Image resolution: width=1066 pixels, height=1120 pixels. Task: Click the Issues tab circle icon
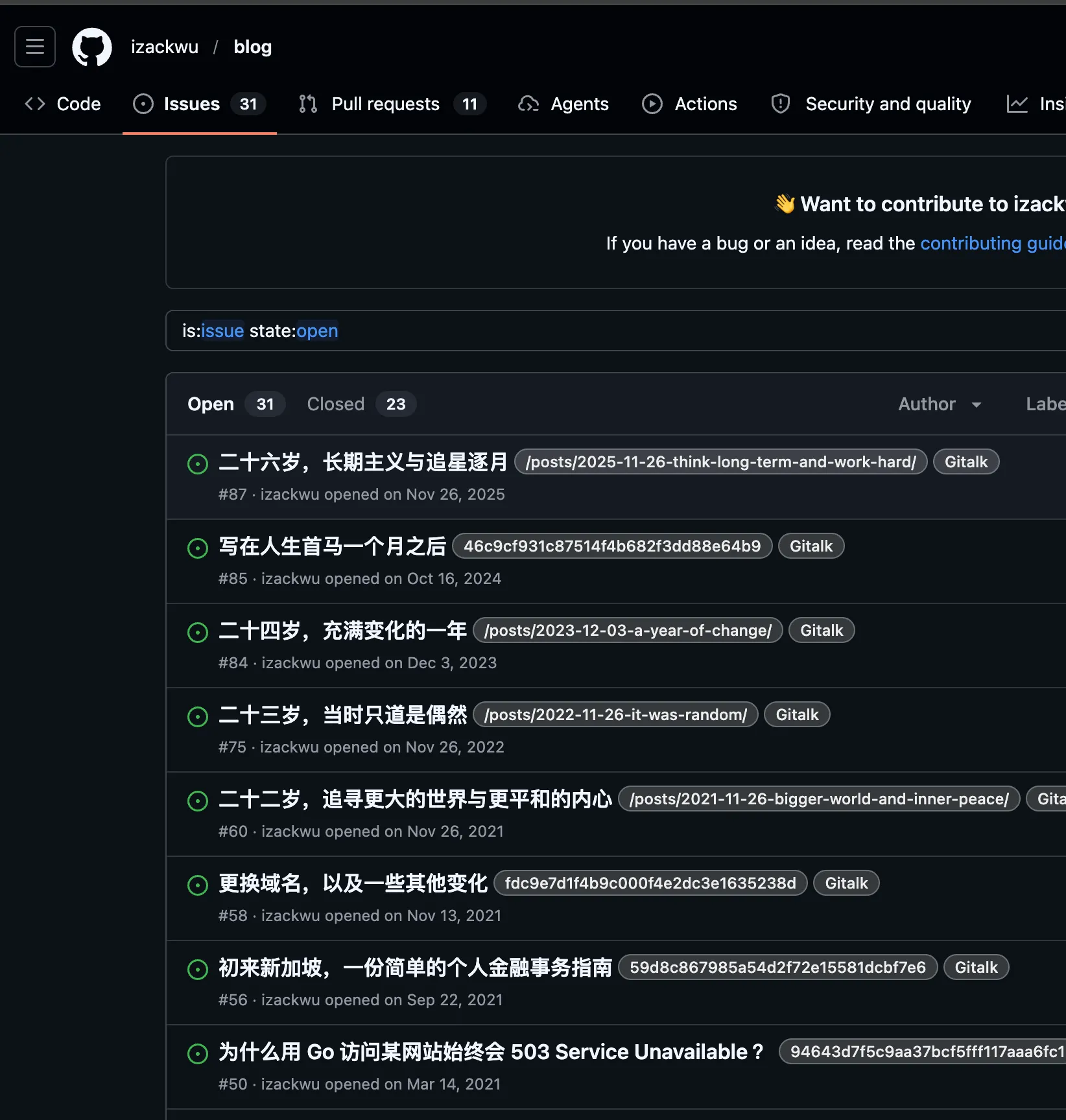(x=143, y=104)
